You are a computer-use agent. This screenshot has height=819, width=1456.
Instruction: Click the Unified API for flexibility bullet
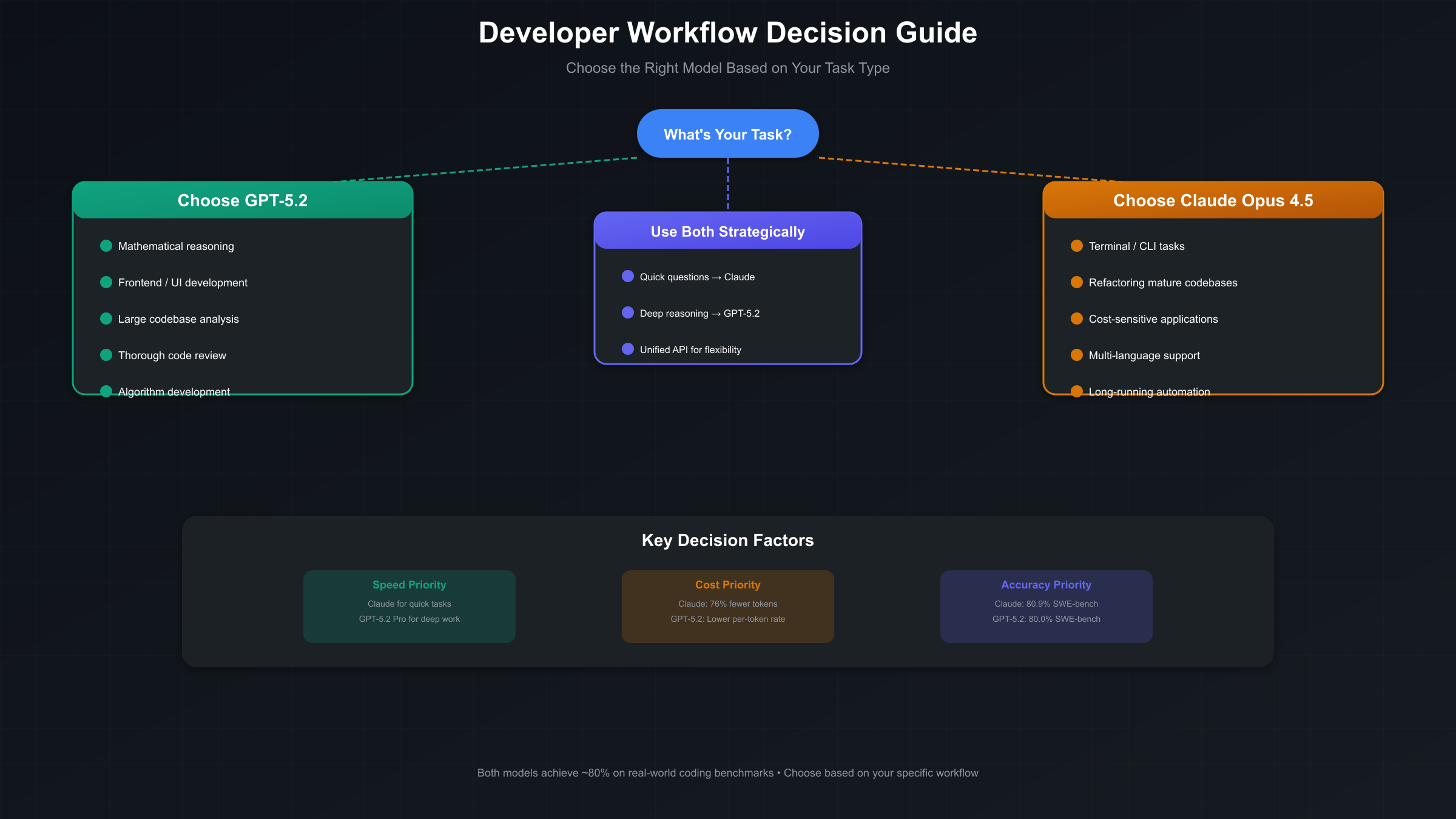628,349
